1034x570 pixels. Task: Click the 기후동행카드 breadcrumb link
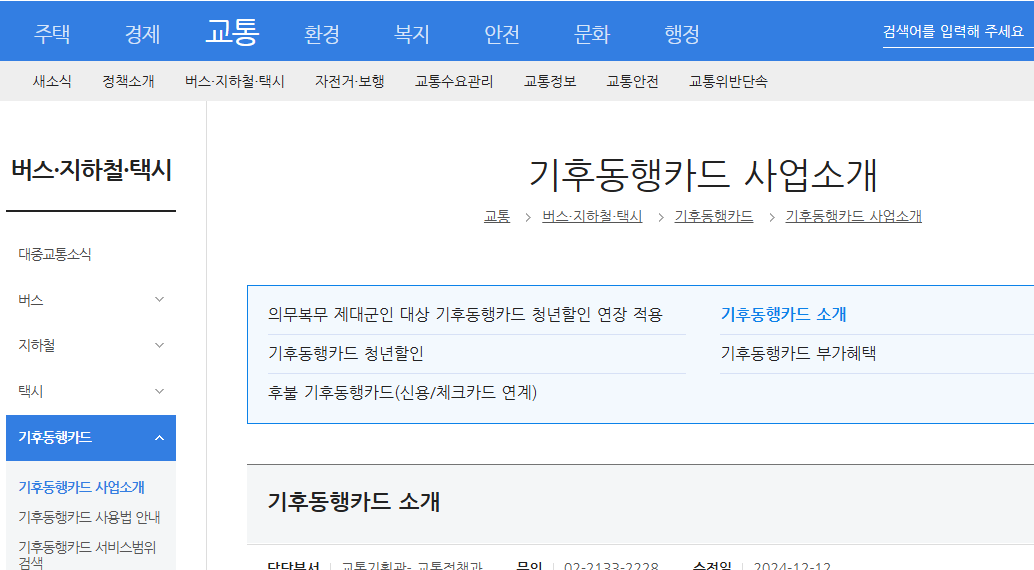tap(714, 216)
